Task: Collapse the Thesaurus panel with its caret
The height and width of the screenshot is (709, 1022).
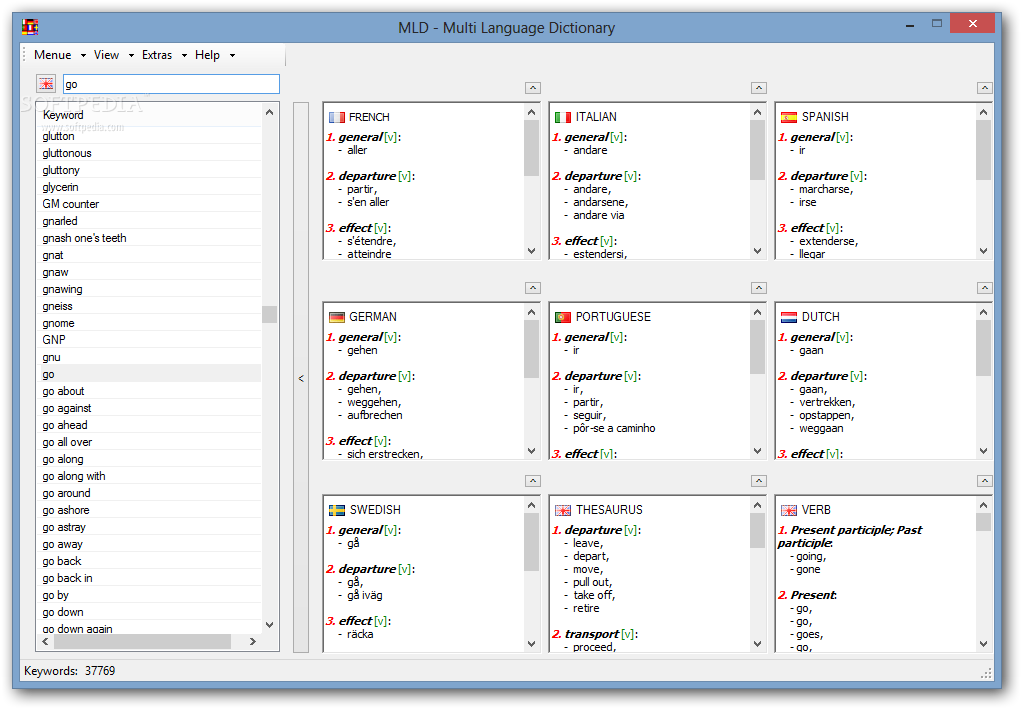Action: pyautogui.click(x=759, y=481)
